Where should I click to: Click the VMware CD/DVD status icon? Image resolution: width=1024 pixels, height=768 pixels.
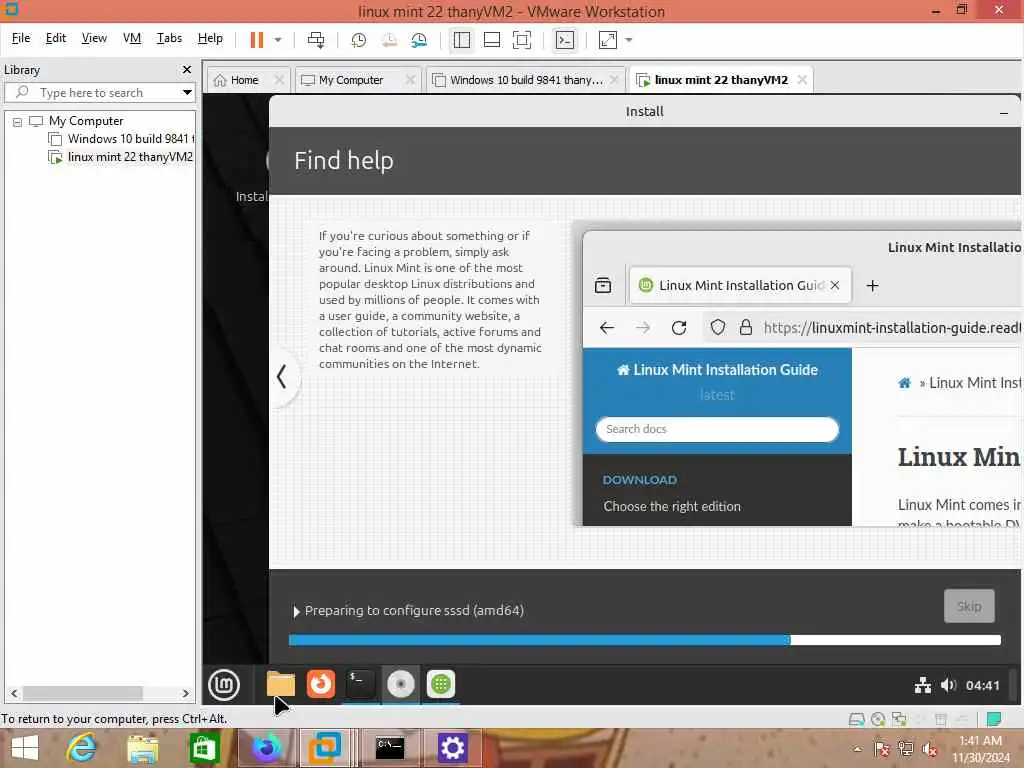point(878,720)
